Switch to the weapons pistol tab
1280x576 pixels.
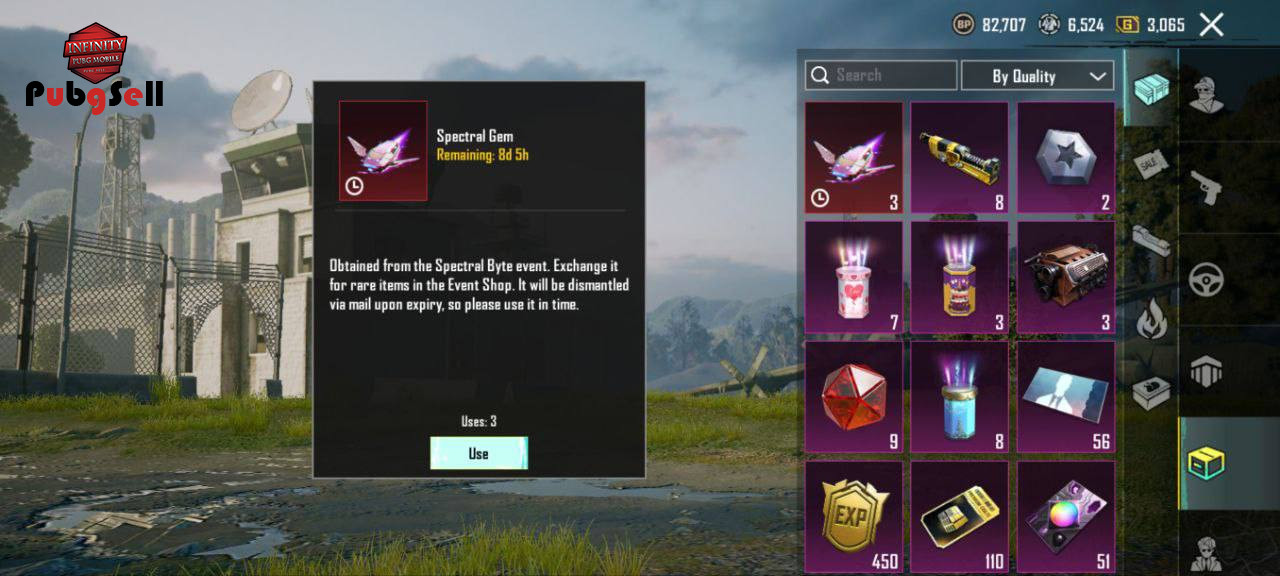click(1207, 186)
